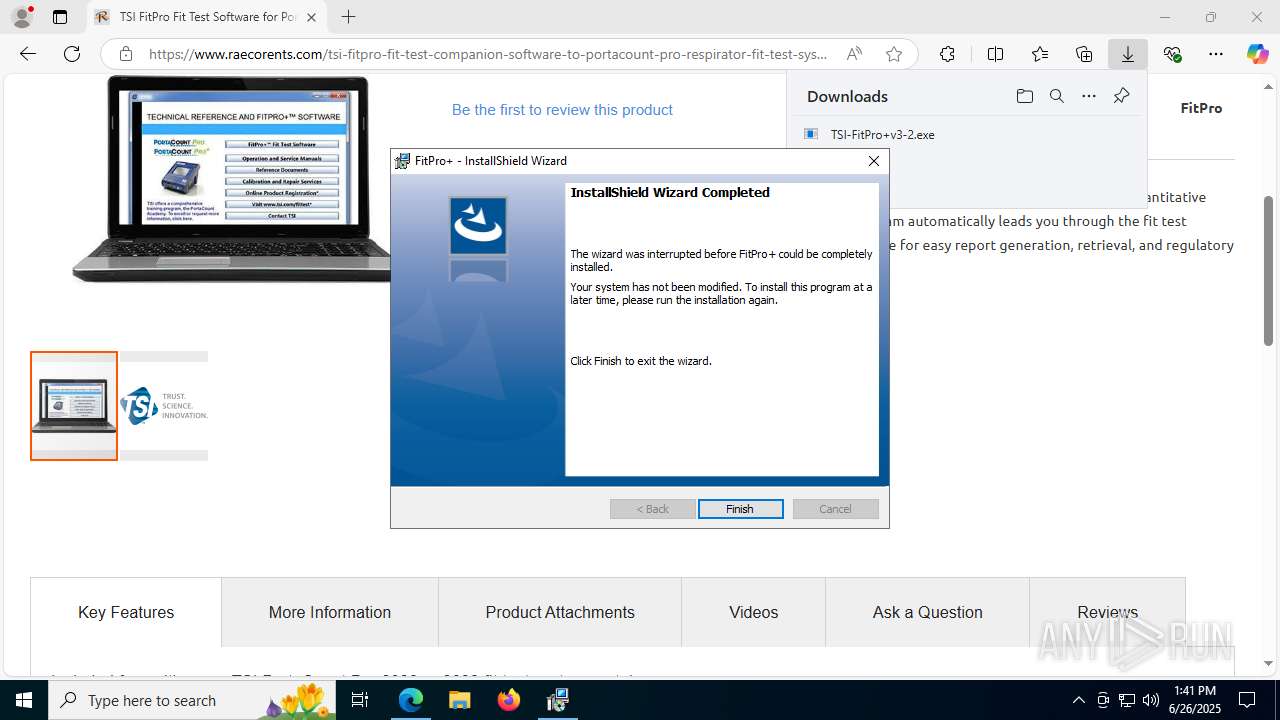Search downloads in the Downloads panel
Viewport: 1280px width, 720px height.
pyautogui.click(x=1056, y=96)
